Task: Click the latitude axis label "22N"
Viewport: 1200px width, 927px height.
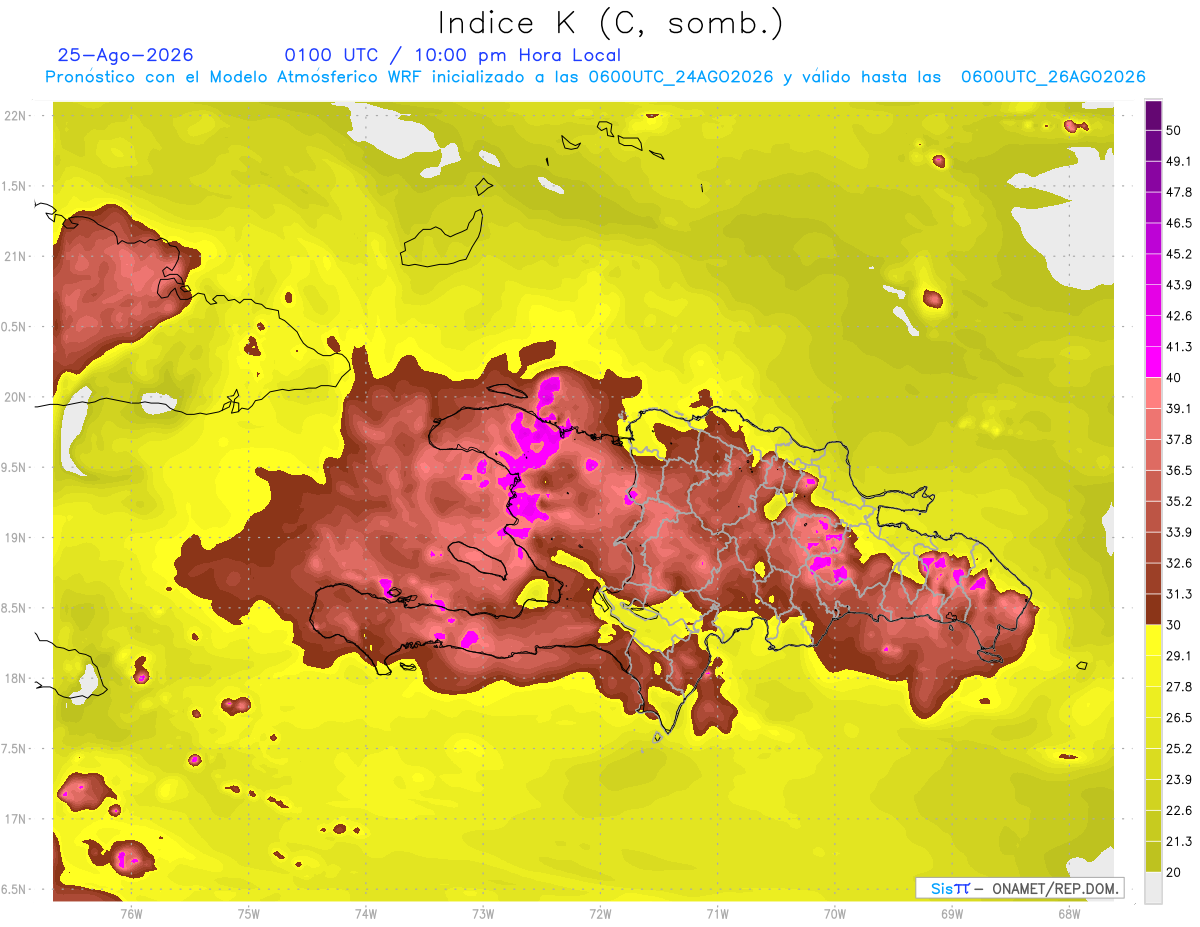Action: 17,115
